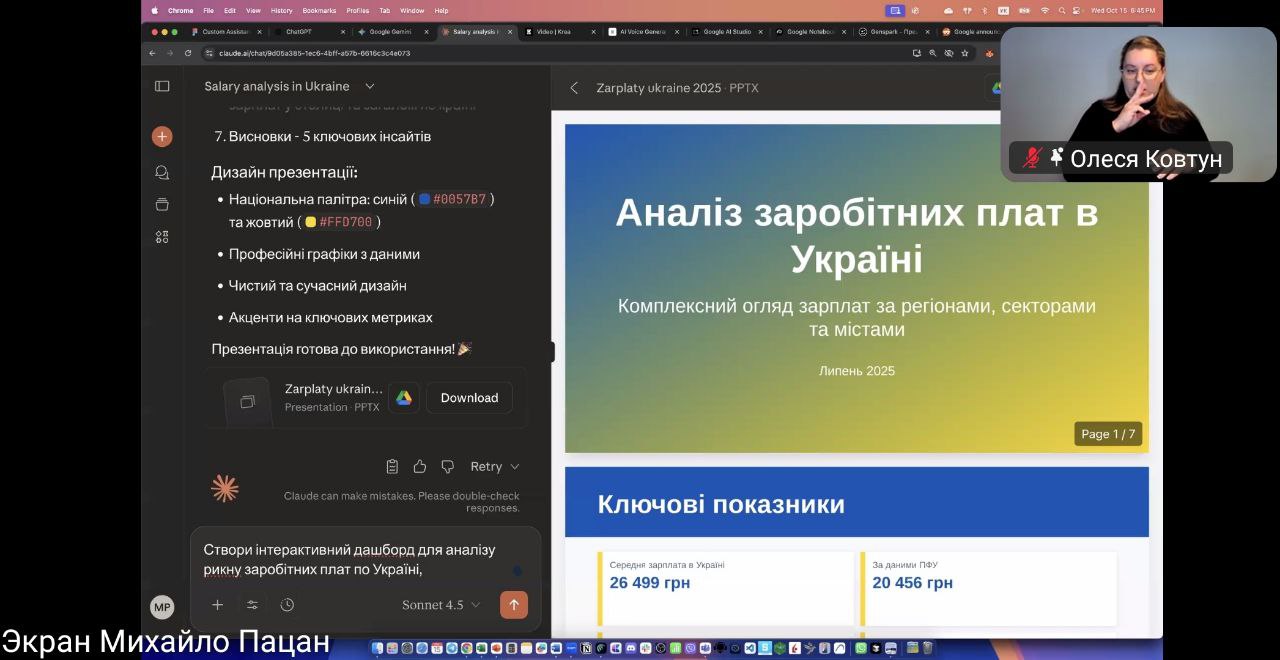Screen dimensions: 1280x660
Task: Open the Artifacts icon in the sidebar
Action: tap(162, 237)
